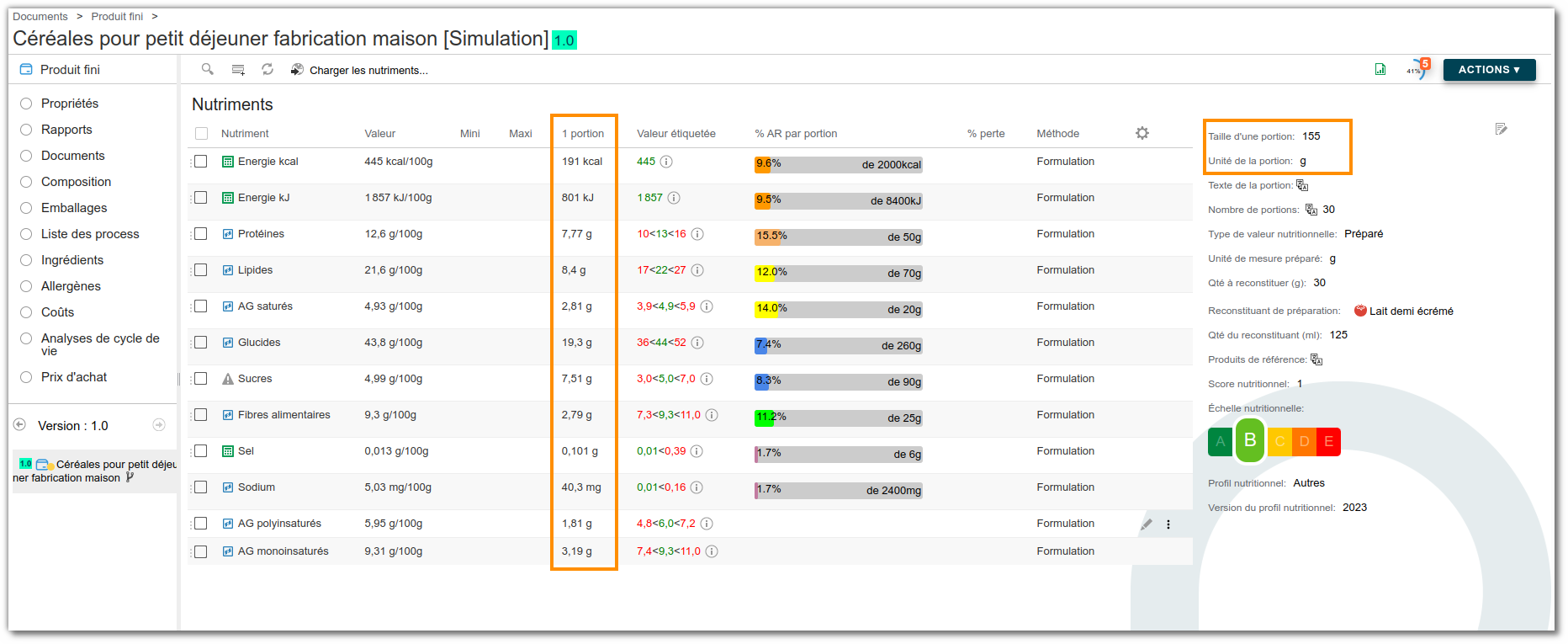Image resolution: width=1568 pixels, height=644 pixels.
Task: Open the 41% completion score indicator
Action: click(x=1417, y=70)
